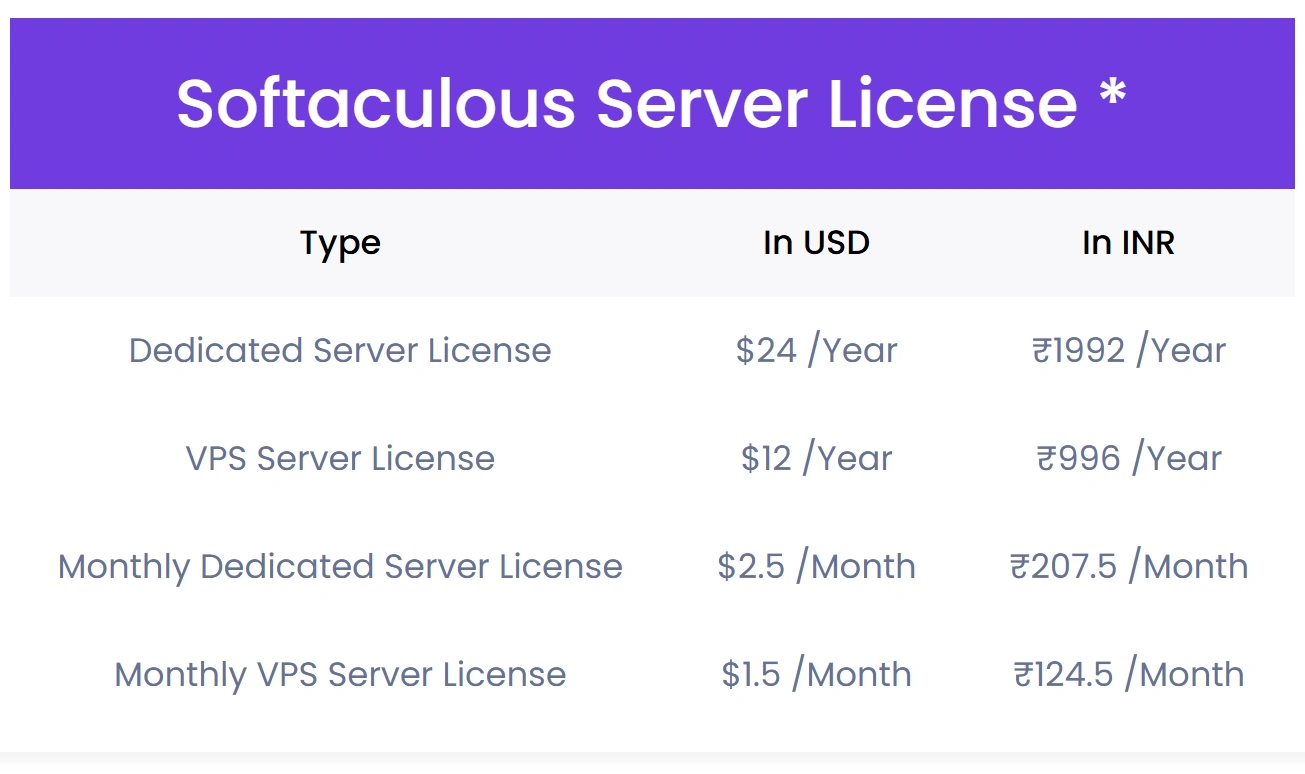Click the $24 /Year price

pos(816,350)
